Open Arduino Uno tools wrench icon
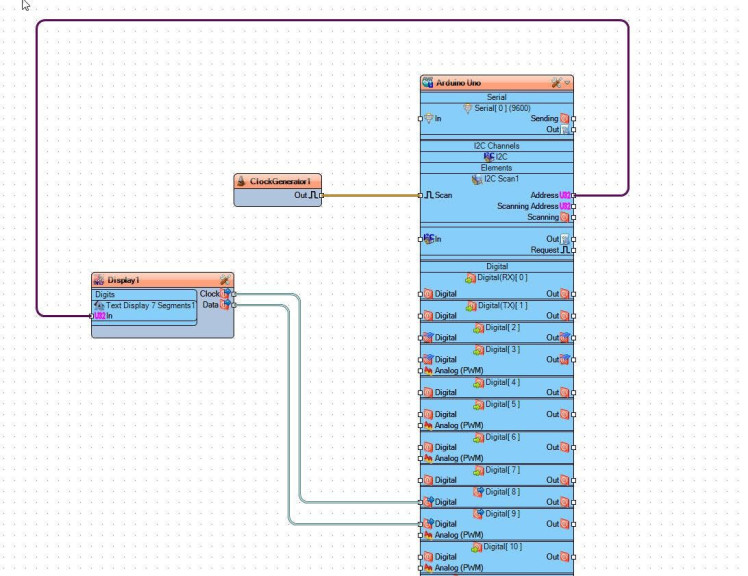This screenshot has width=748, height=576. tap(556, 83)
